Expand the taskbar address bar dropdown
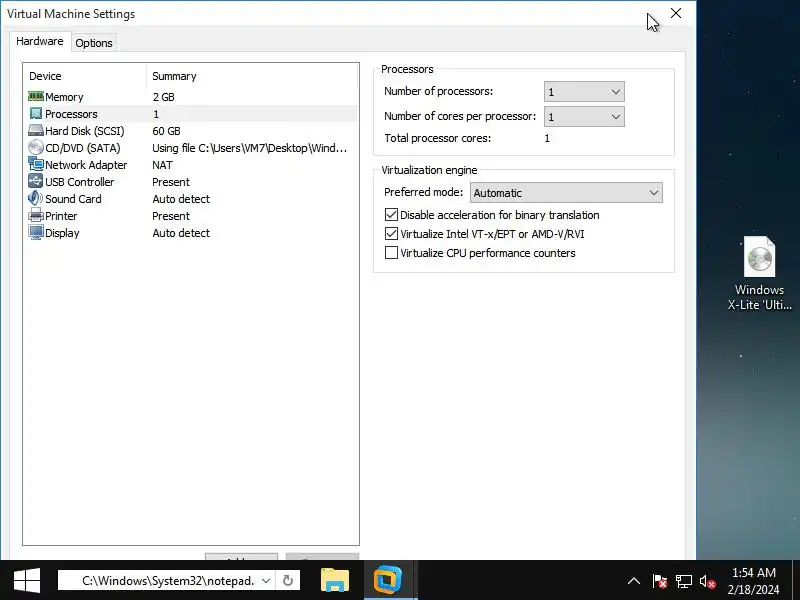The width and height of the screenshot is (800, 600). click(266, 581)
